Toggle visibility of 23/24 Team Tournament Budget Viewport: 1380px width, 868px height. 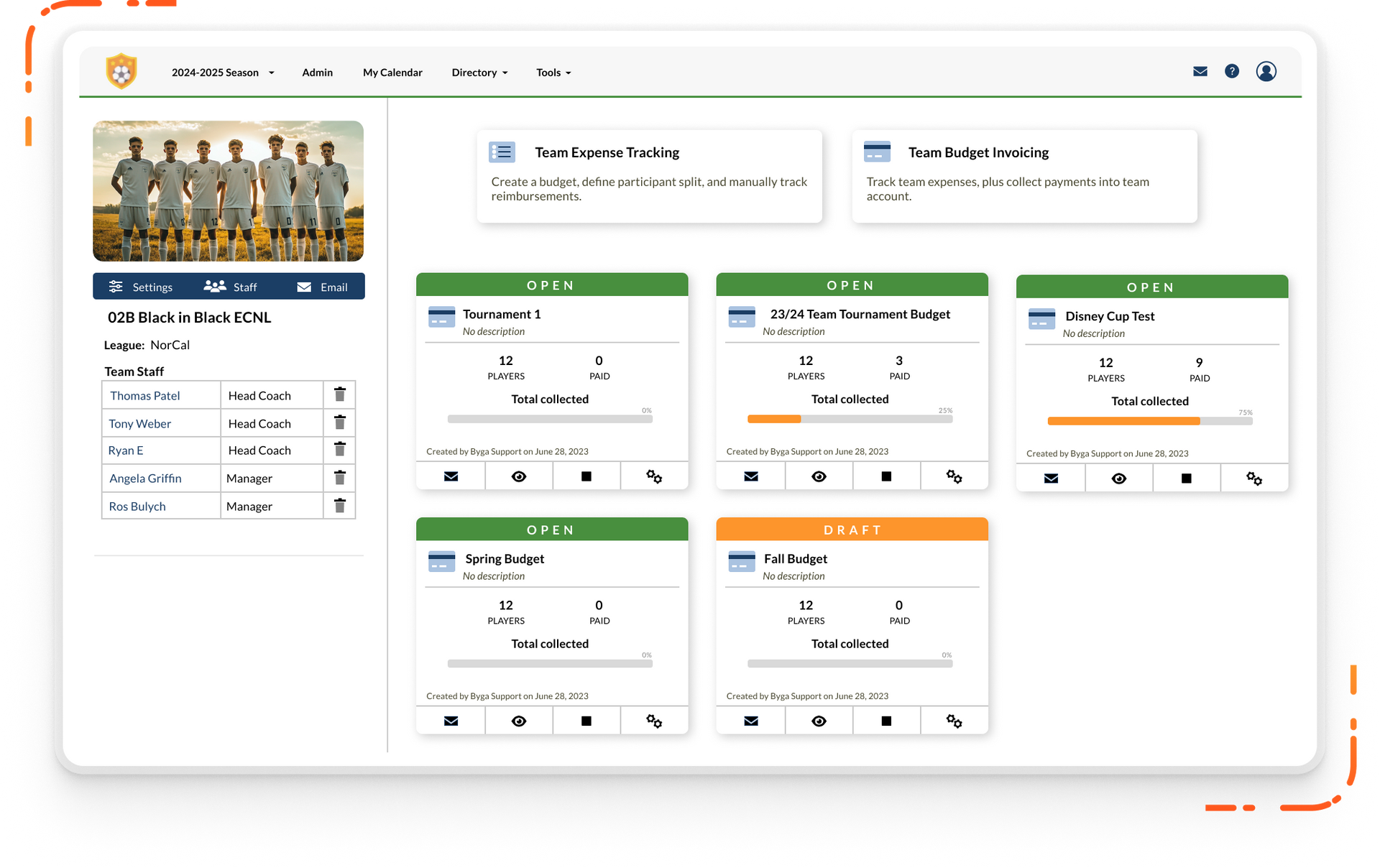pos(819,476)
